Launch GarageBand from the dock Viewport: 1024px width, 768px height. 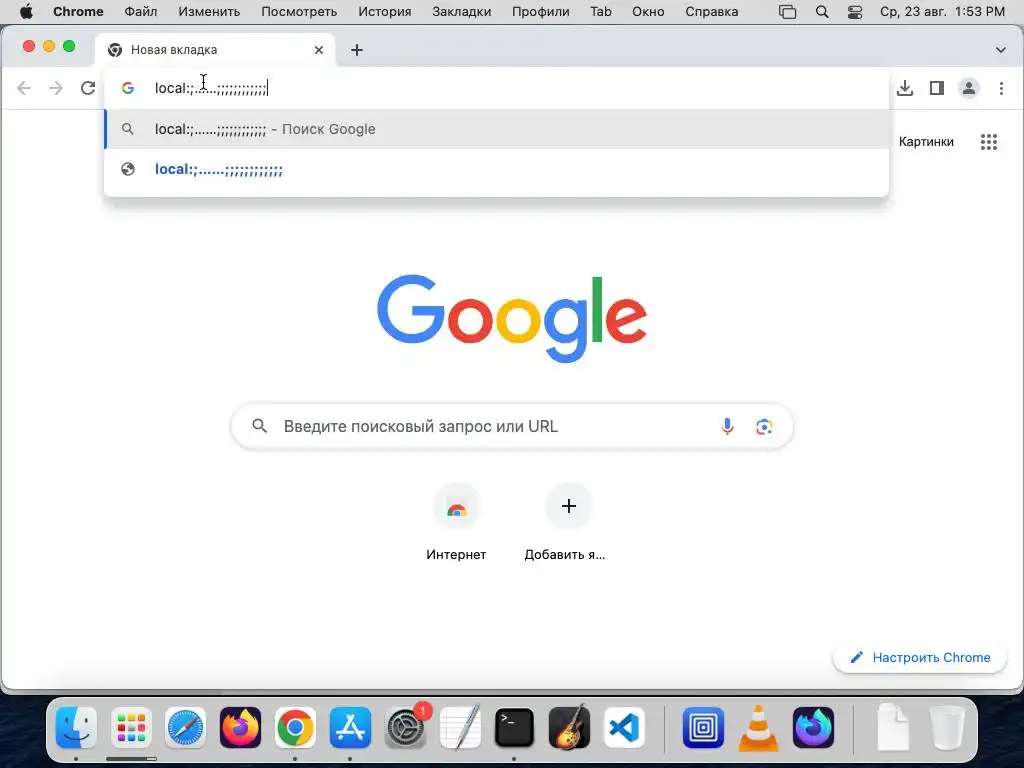569,728
